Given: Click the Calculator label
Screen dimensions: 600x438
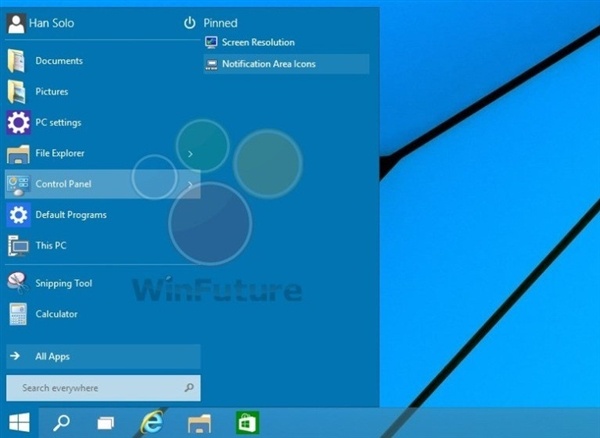Looking at the screenshot, I should click(57, 314).
